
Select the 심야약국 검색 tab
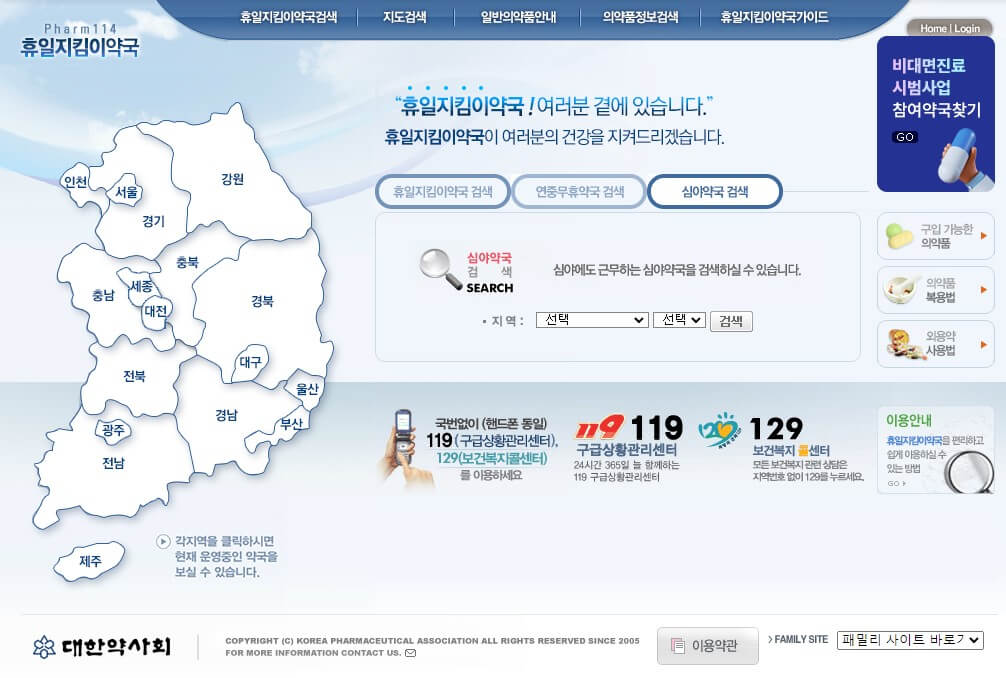[x=715, y=191]
